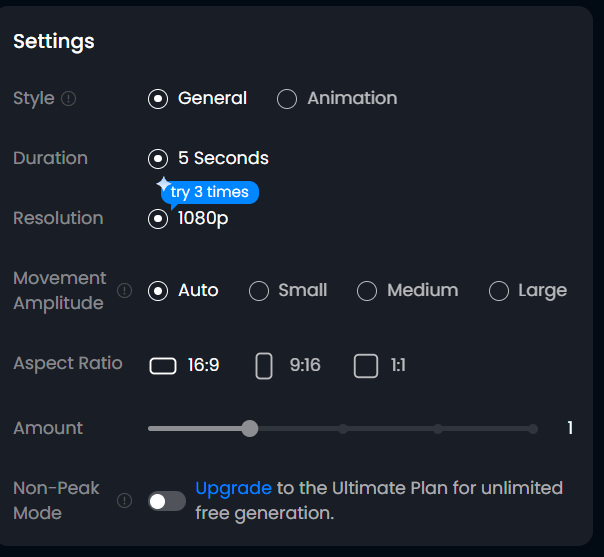604x557 pixels.
Task: Select the Animation style radio button
Action: tap(287, 99)
